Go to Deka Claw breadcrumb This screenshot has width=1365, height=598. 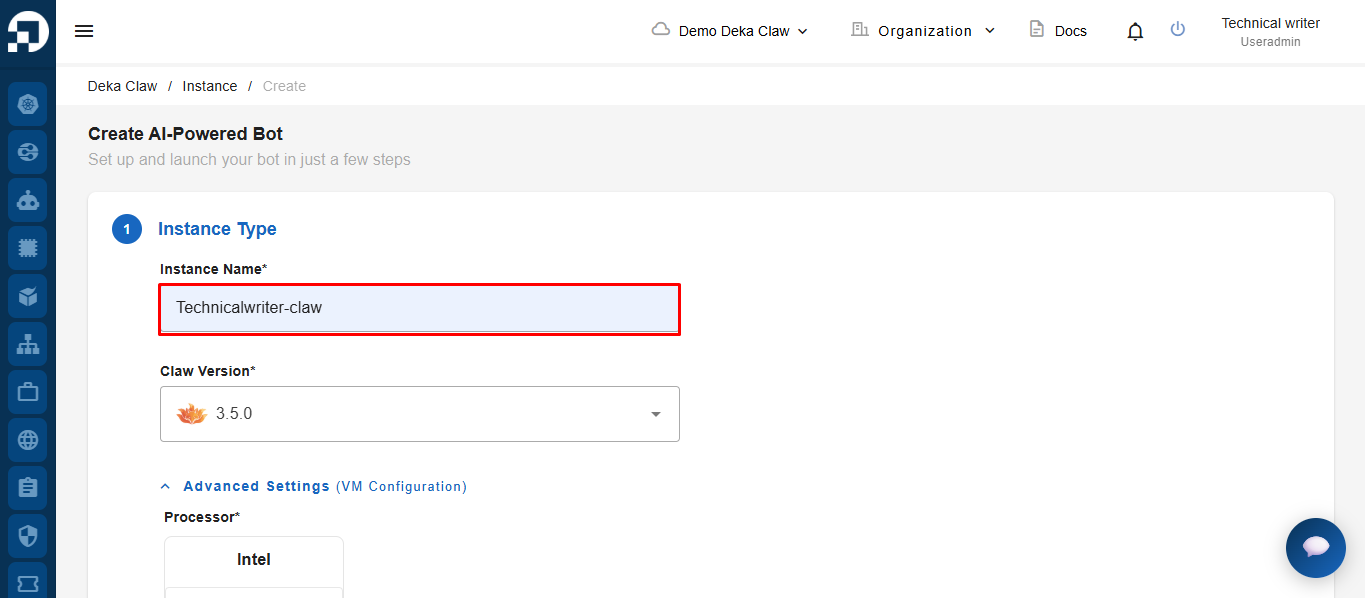(122, 86)
